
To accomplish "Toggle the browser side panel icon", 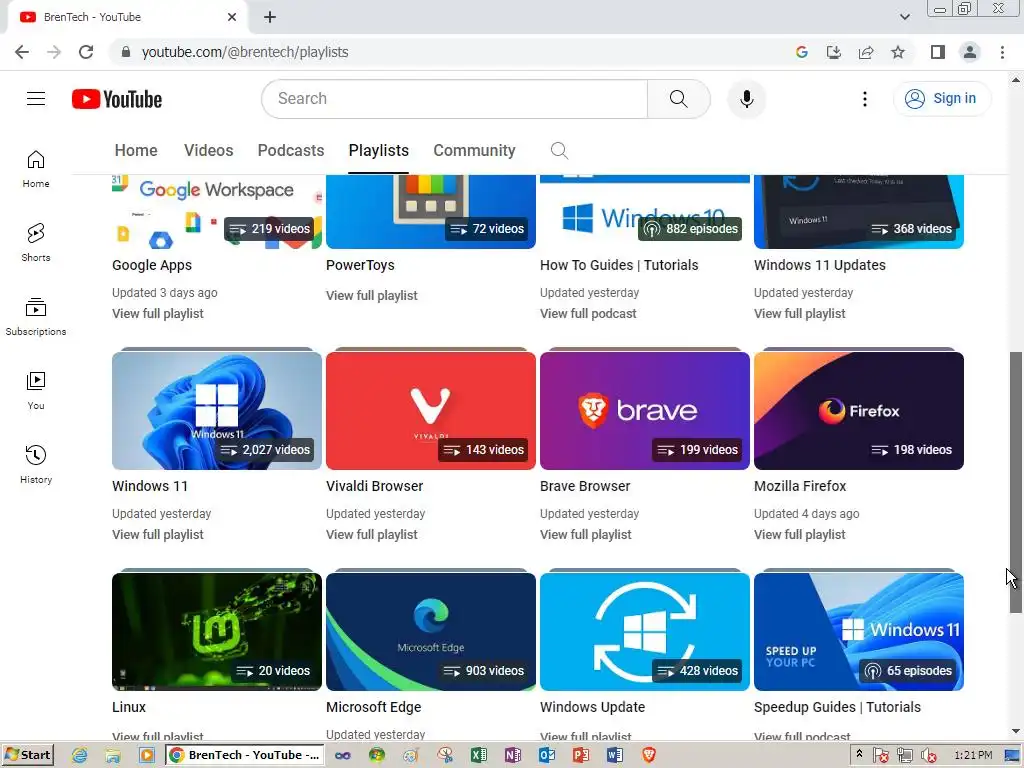I will coord(938,52).
